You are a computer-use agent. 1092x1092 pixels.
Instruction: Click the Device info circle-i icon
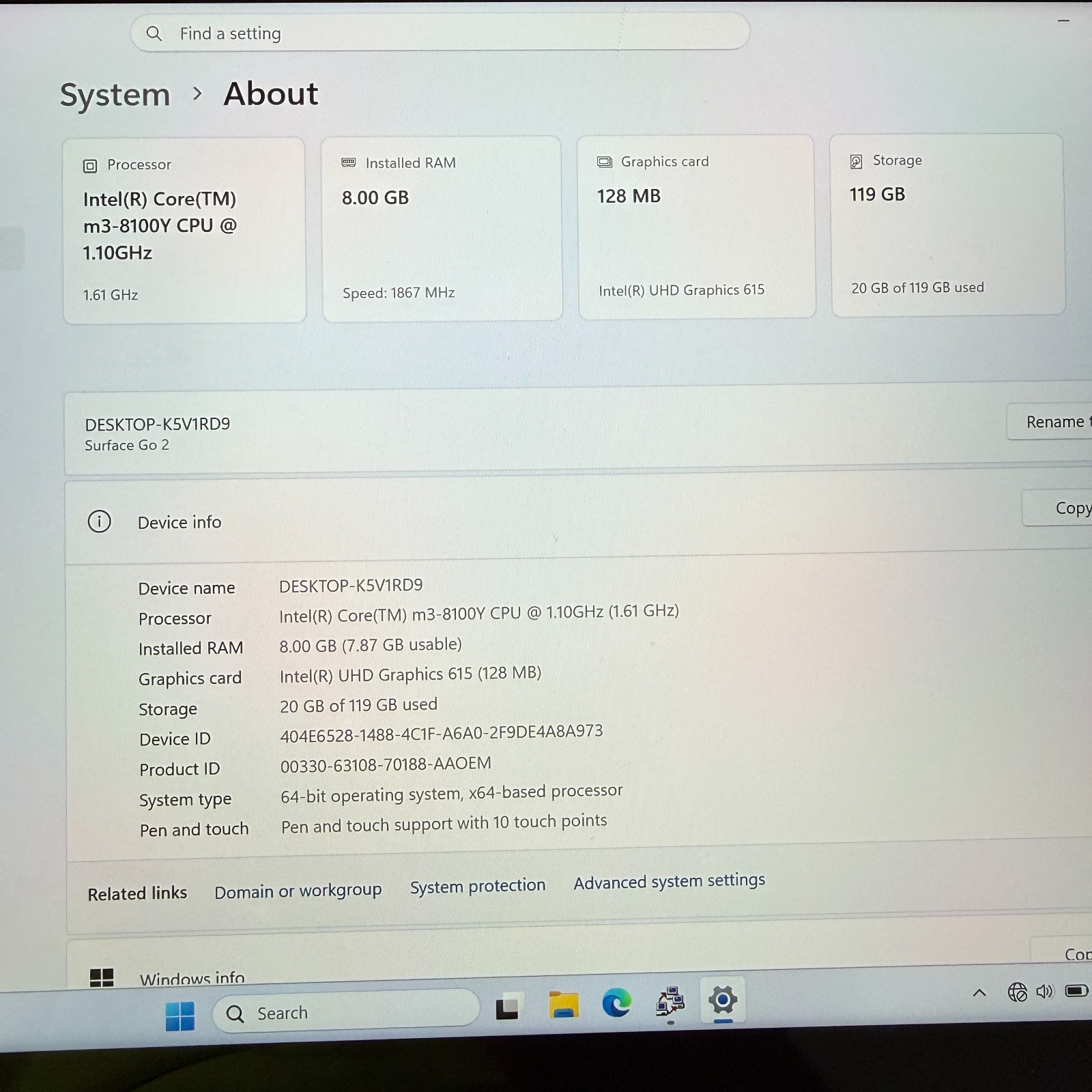100,522
